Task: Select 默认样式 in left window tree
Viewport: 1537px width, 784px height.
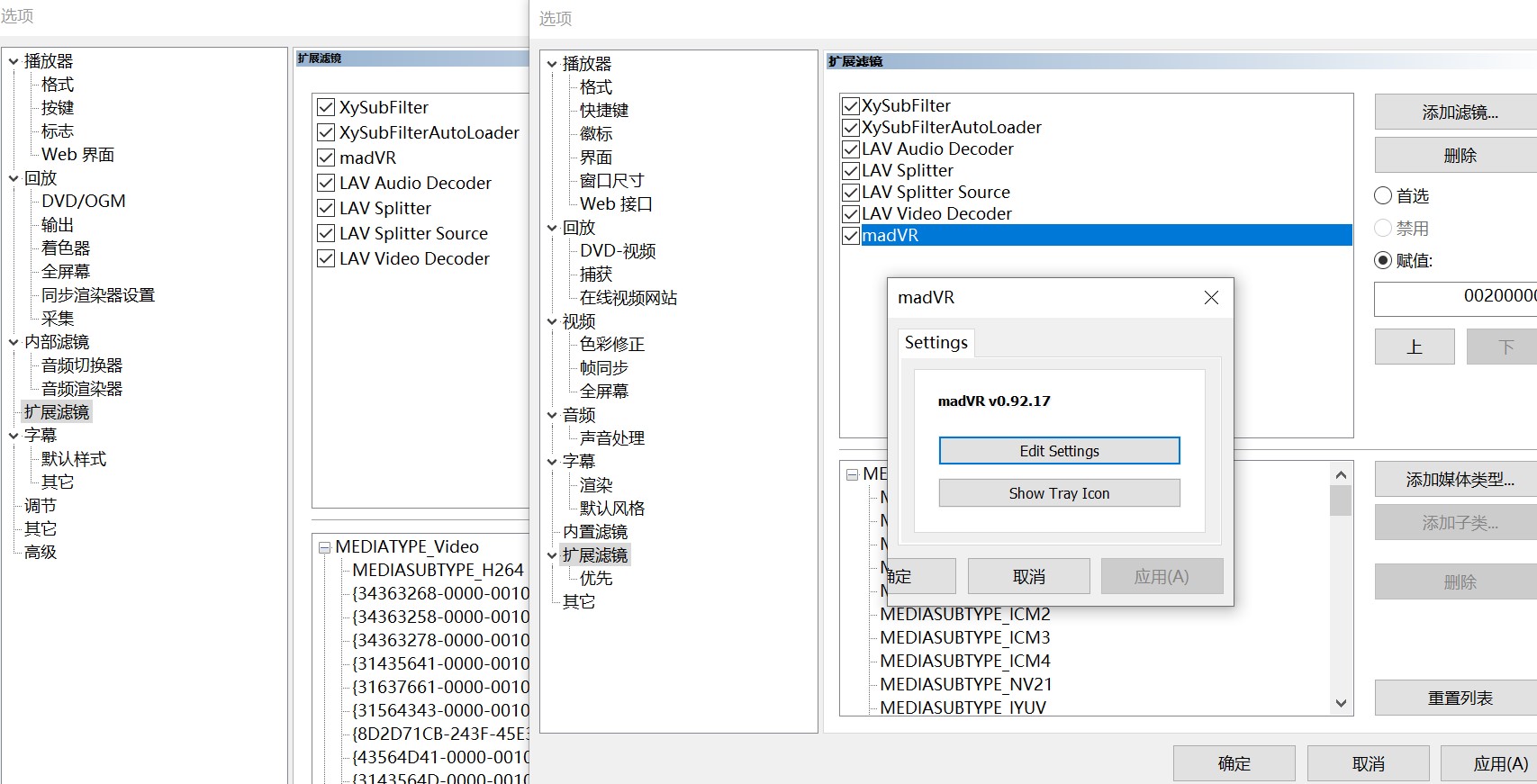Action: pyautogui.click(x=74, y=458)
